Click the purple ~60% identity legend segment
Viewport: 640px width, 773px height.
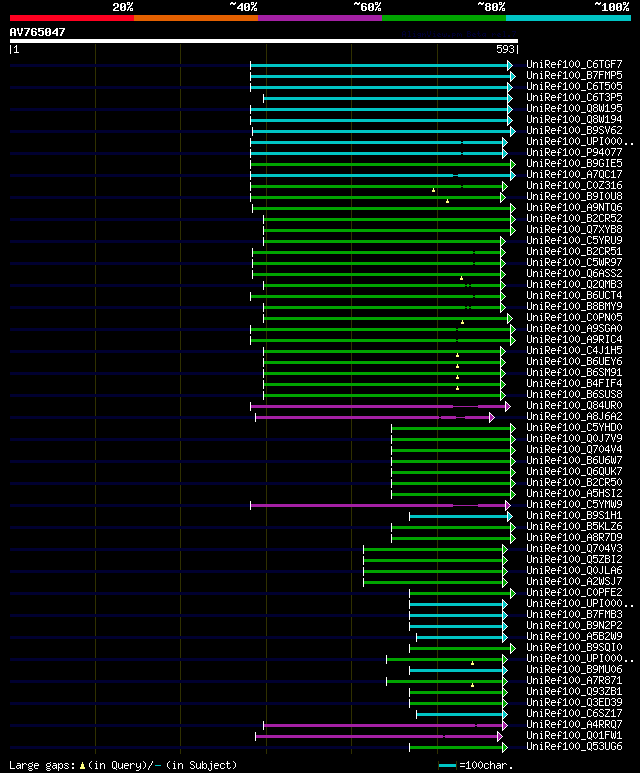tap(320, 18)
